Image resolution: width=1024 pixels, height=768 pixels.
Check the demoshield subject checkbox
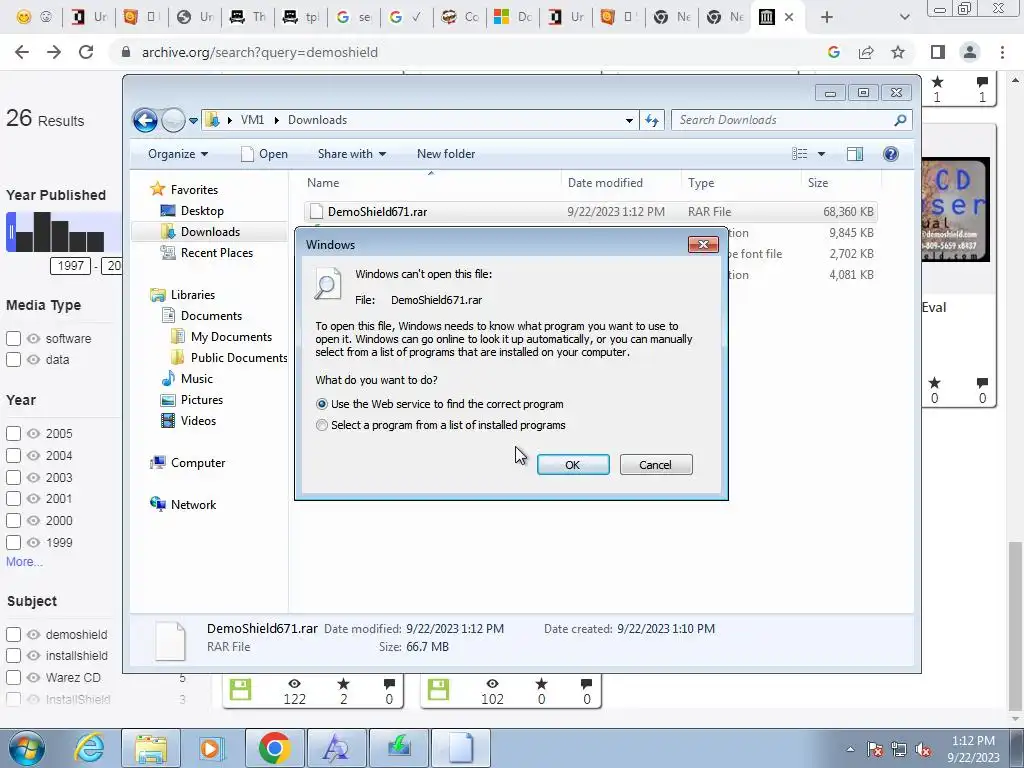(13, 634)
